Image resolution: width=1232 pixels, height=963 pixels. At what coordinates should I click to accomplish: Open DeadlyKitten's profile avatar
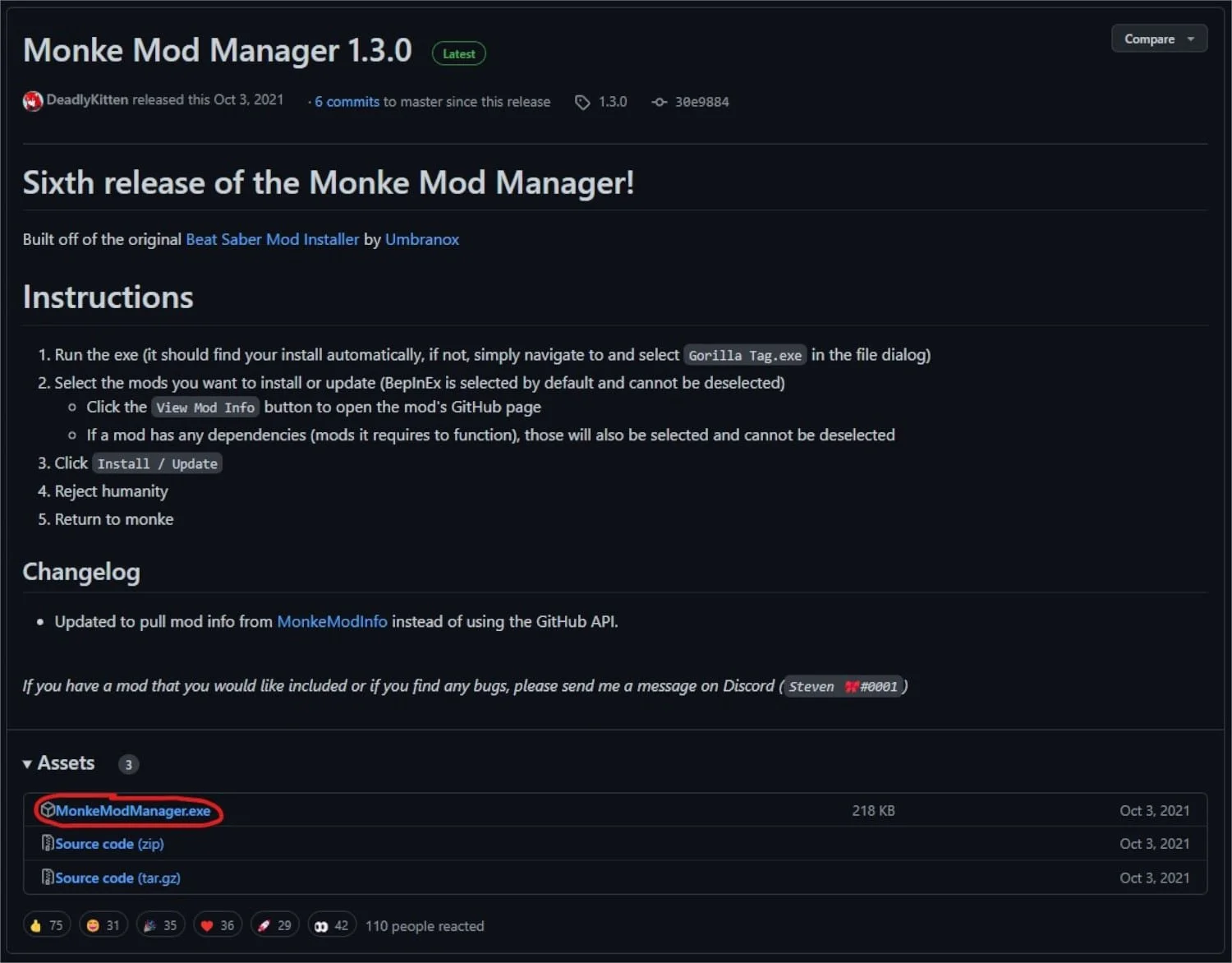coord(32,100)
